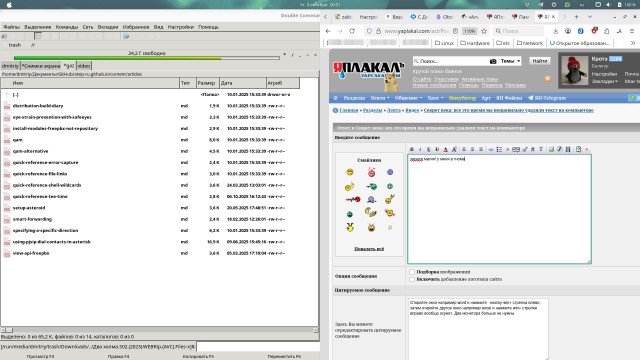Image resolution: width=640 pixels, height=360 pixels.
Task: Switch to '*Снимки экрана' panel tab
Action: (41, 66)
